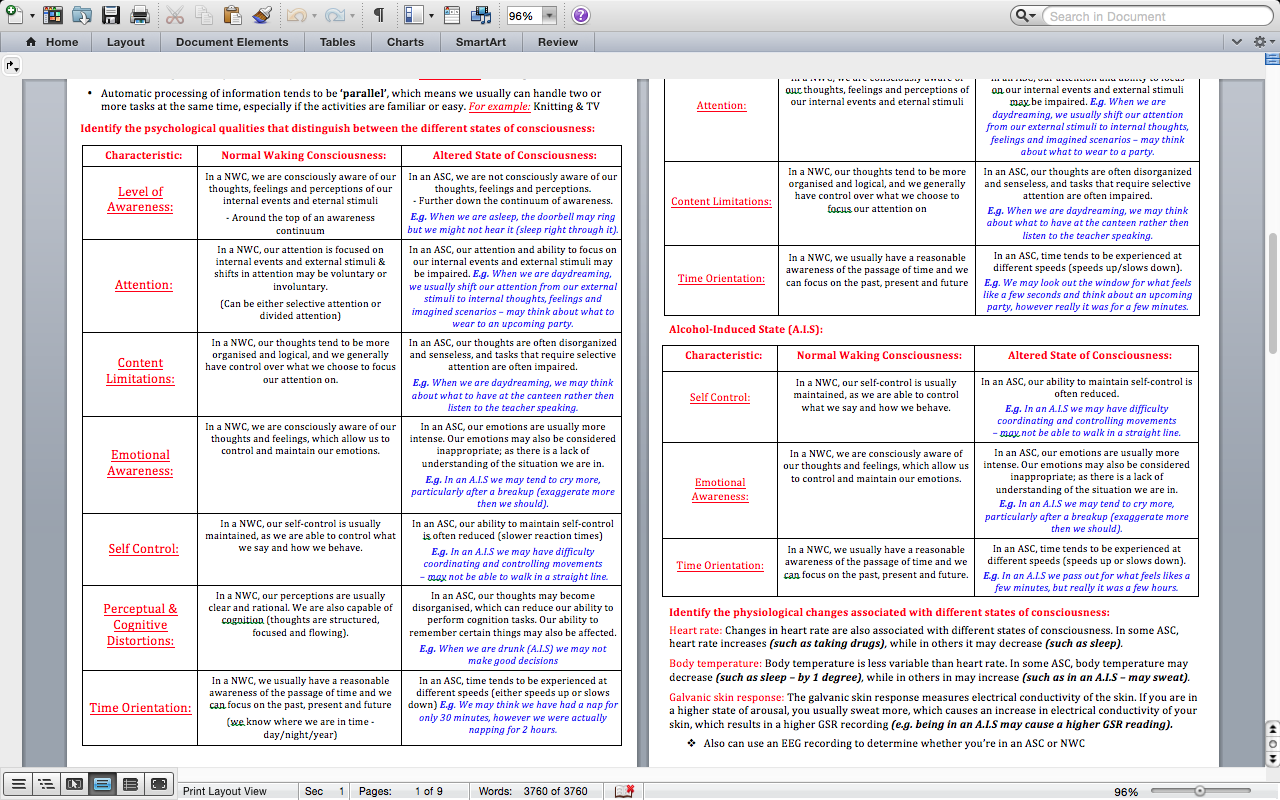This screenshot has height=800, width=1280.
Task: Move the zoom slider in the status bar
Action: pos(1200,791)
